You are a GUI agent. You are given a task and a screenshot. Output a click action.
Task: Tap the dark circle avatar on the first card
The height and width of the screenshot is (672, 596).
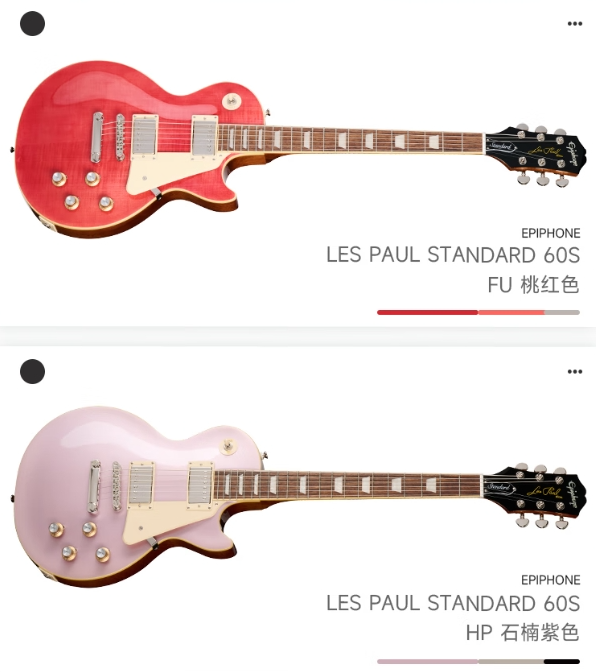coord(32,24)
